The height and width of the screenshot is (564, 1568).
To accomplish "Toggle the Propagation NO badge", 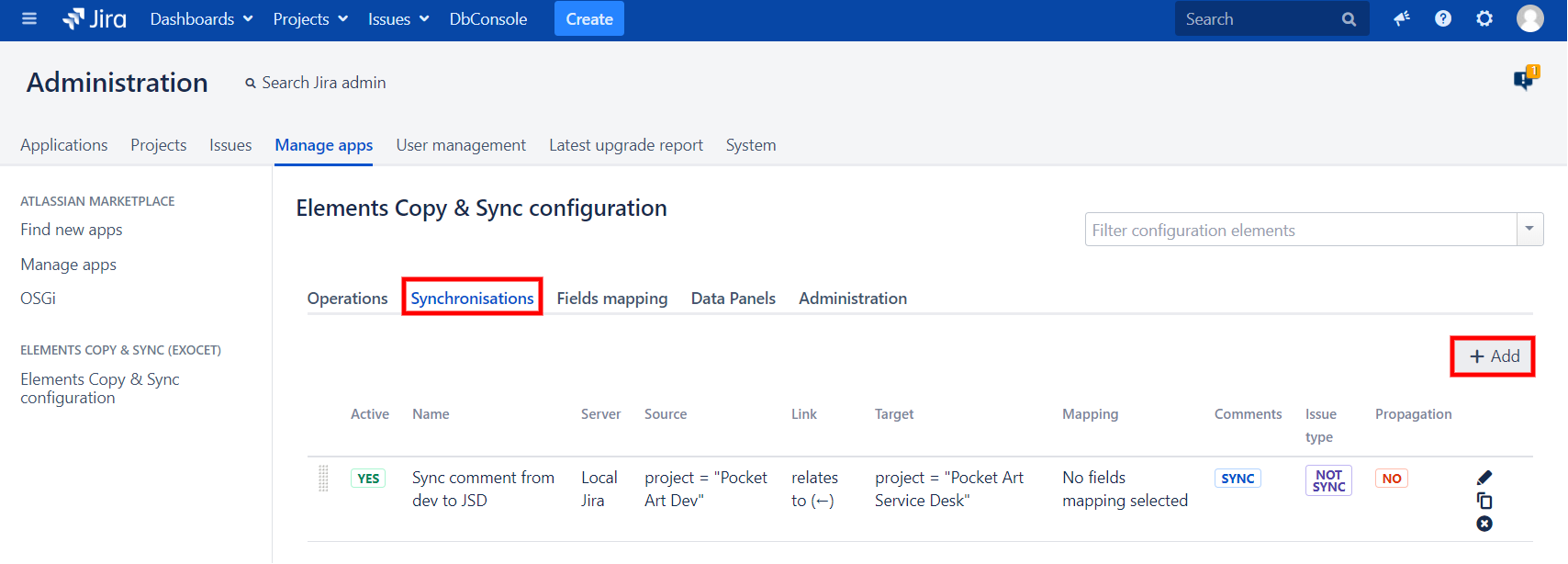I will point(1392,479).
